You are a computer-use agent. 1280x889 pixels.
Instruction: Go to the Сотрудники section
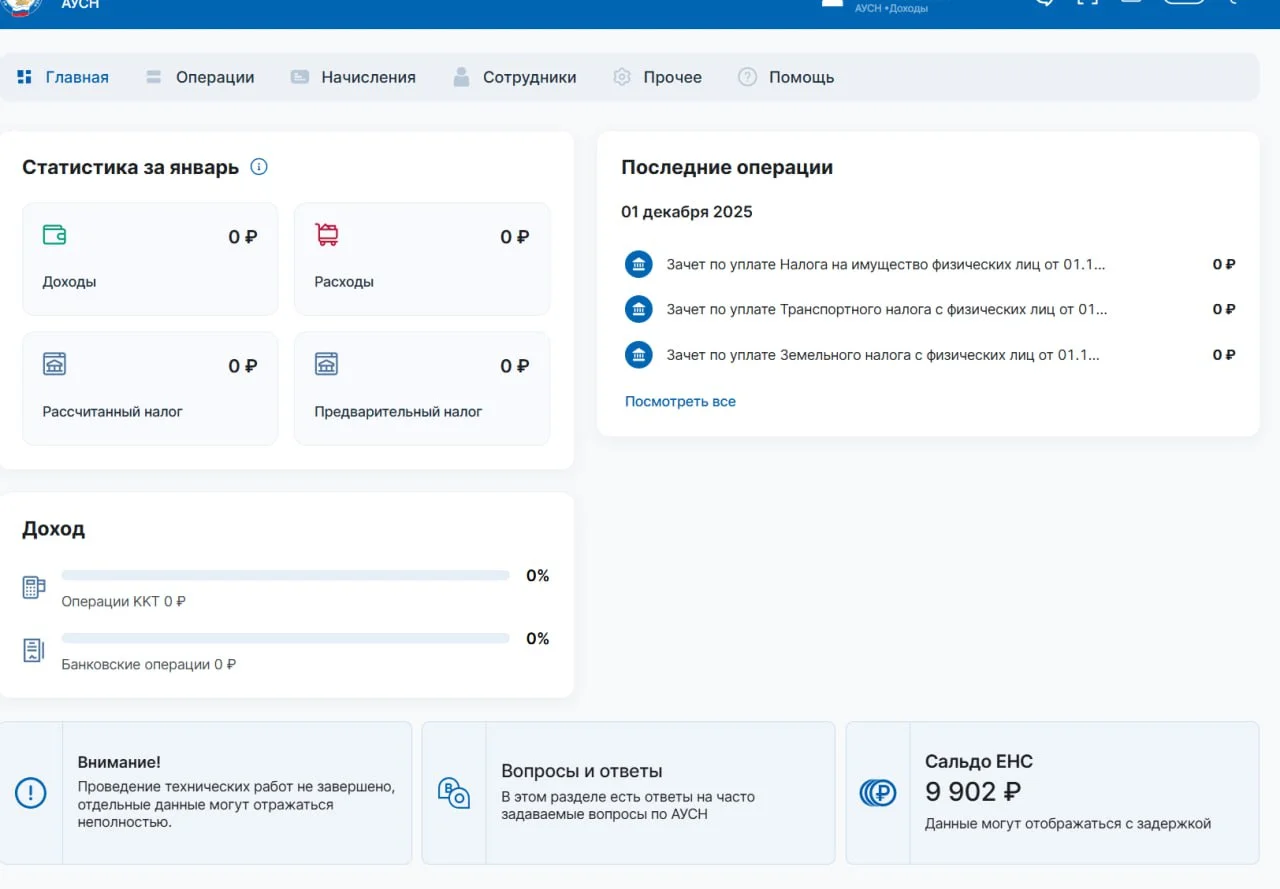pyautogui.click(x=528, y=77)
